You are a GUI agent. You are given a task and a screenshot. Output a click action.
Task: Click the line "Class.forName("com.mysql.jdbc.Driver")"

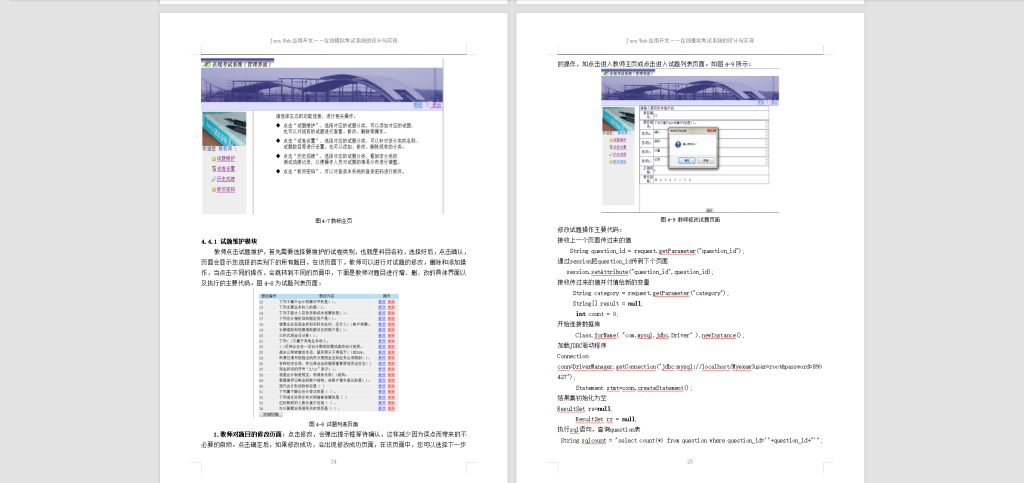pos(660,335)
